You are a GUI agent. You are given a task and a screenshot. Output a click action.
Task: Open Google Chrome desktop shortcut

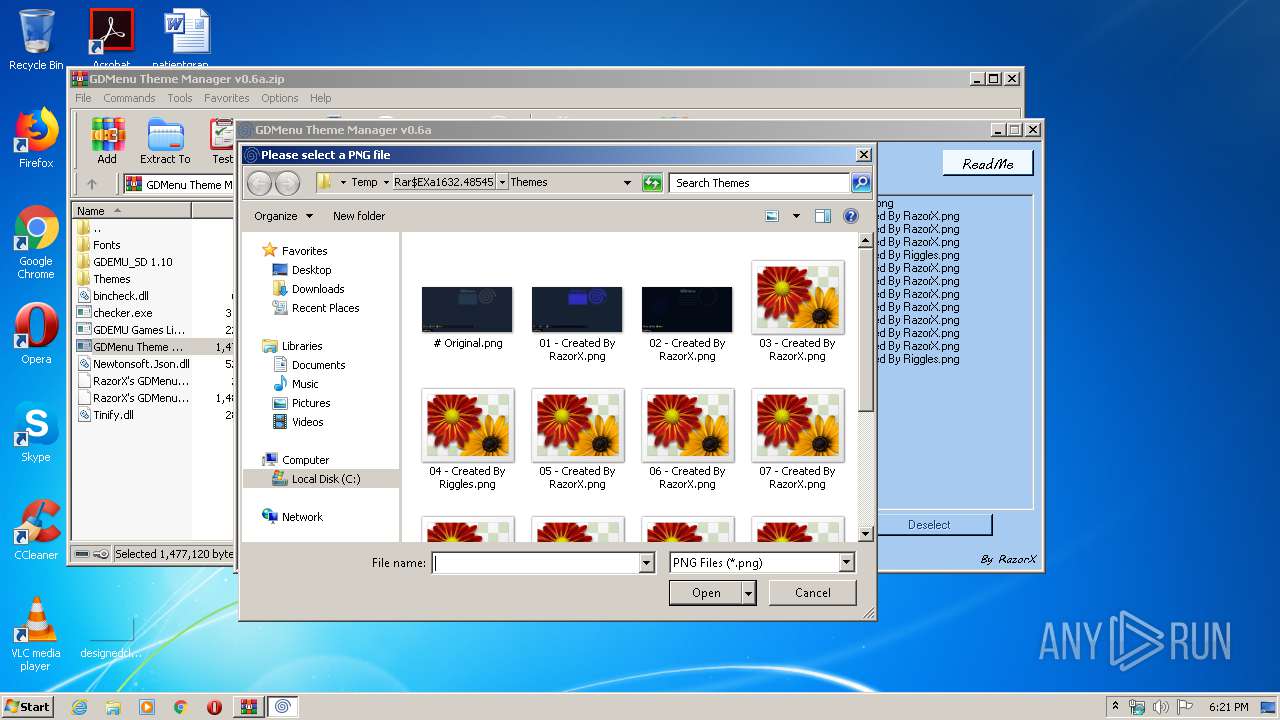point(36,242)
